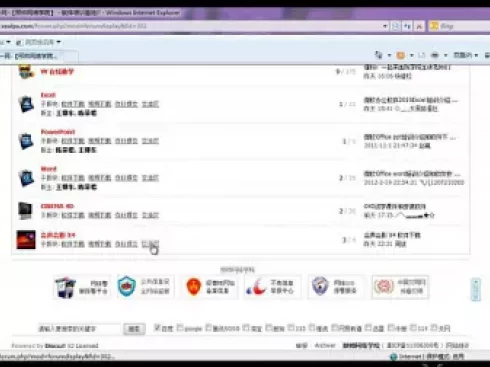Click the CINEMA 4D forum icon

click(x=25, y=211)
